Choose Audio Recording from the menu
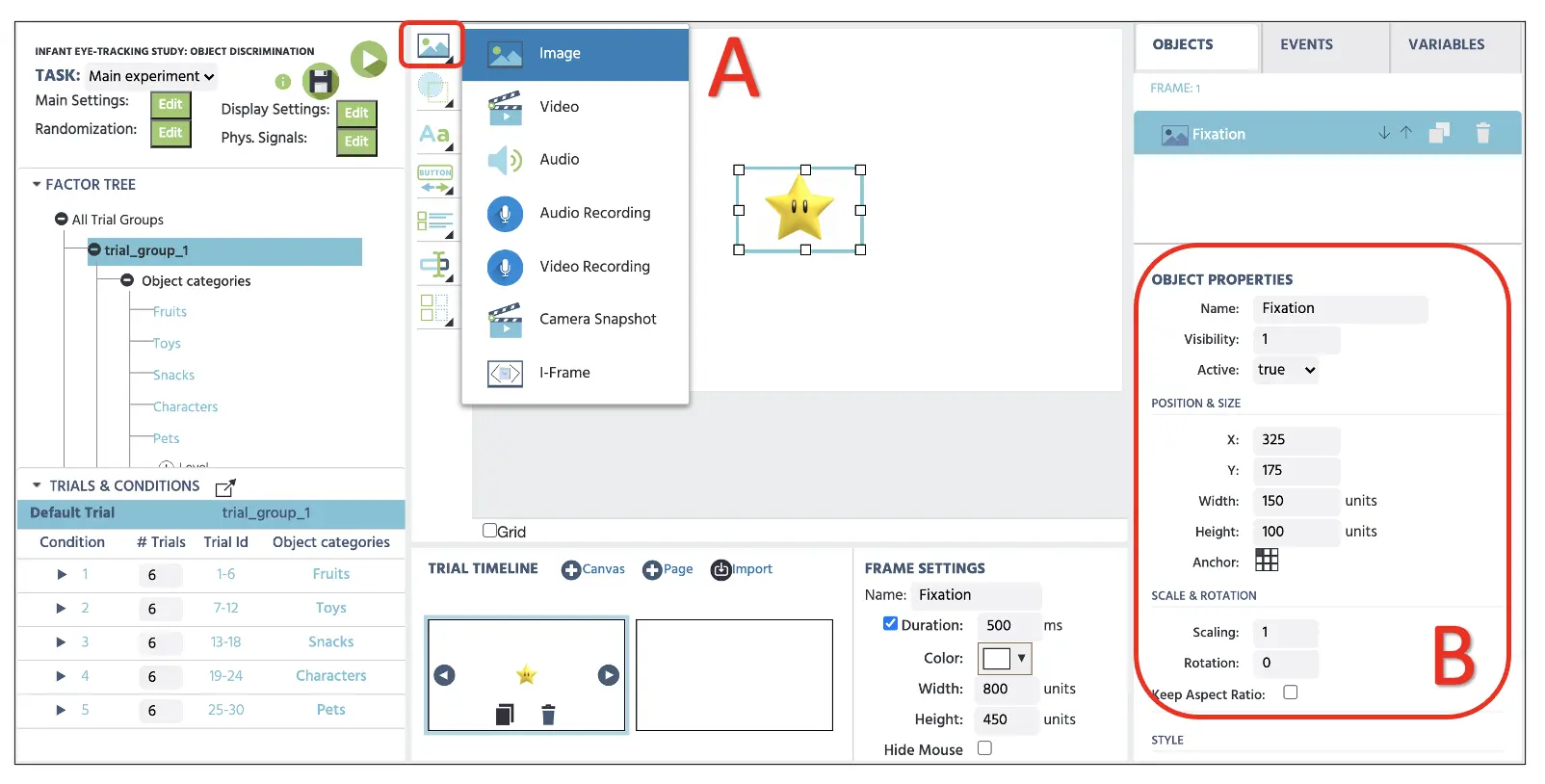Image resolution: width=1545 pixels, height=784 pixels. pyautogui.click(x=576, y=213)
